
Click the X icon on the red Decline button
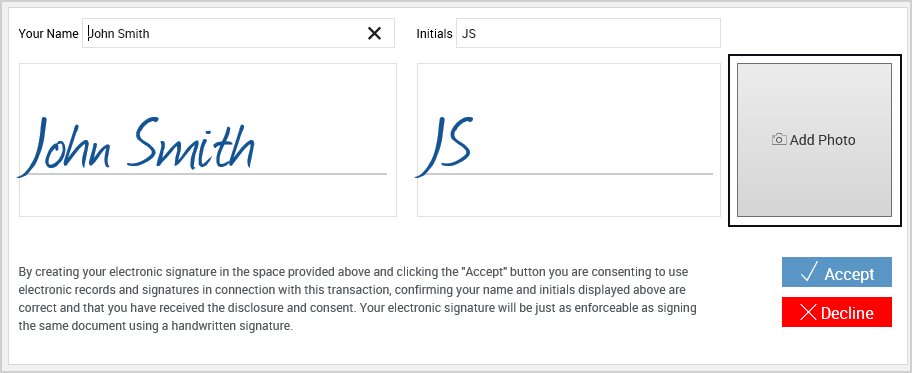tap(808, 312)
